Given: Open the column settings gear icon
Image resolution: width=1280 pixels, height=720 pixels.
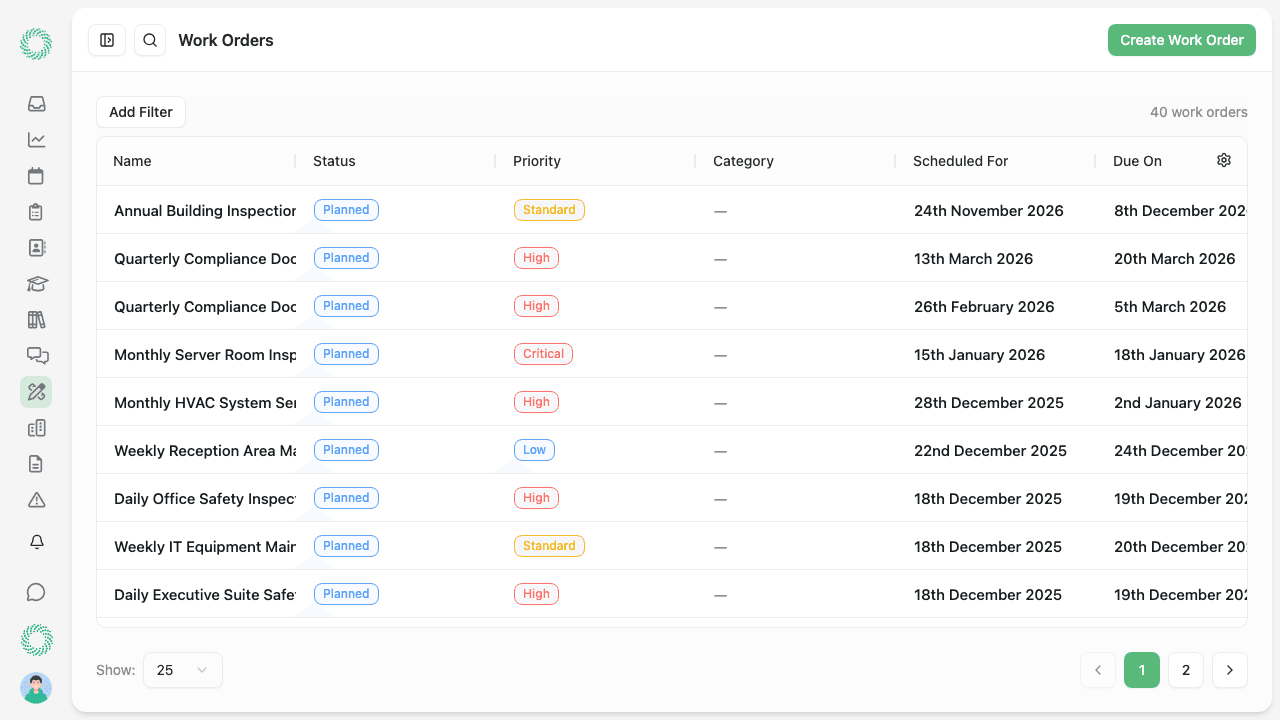Looking at the screenshot, I should [1223, 159].
